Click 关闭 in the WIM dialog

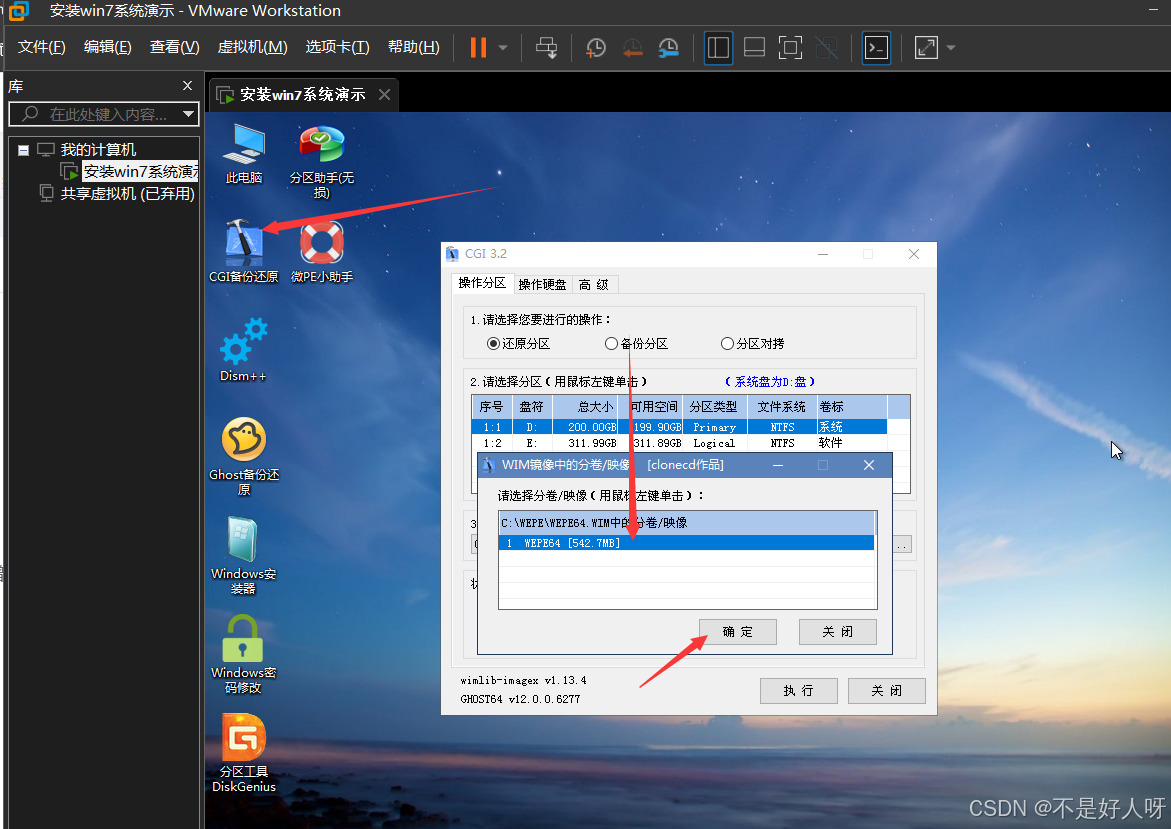[x=838, y=632]
